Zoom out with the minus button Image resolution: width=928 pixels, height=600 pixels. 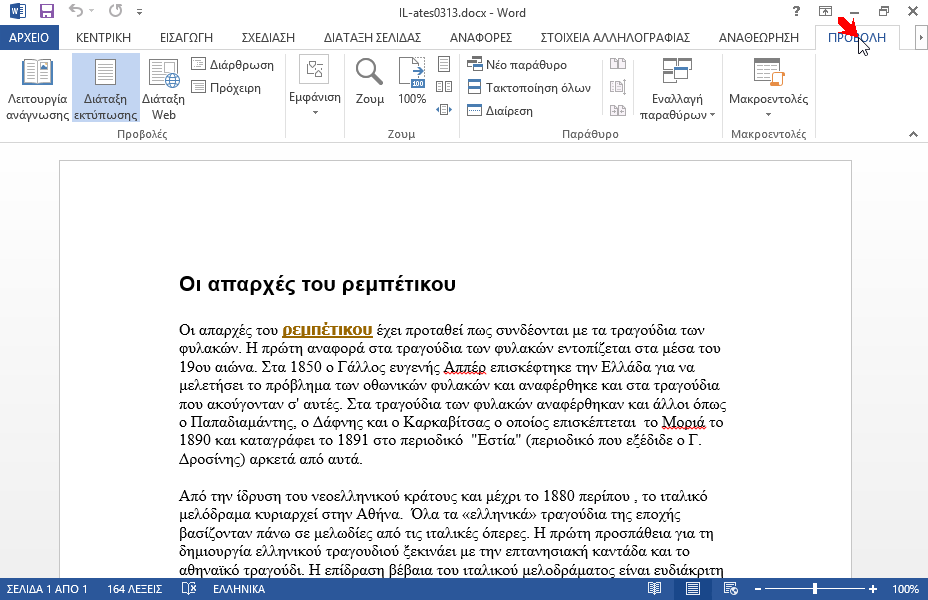coord(758,589)
